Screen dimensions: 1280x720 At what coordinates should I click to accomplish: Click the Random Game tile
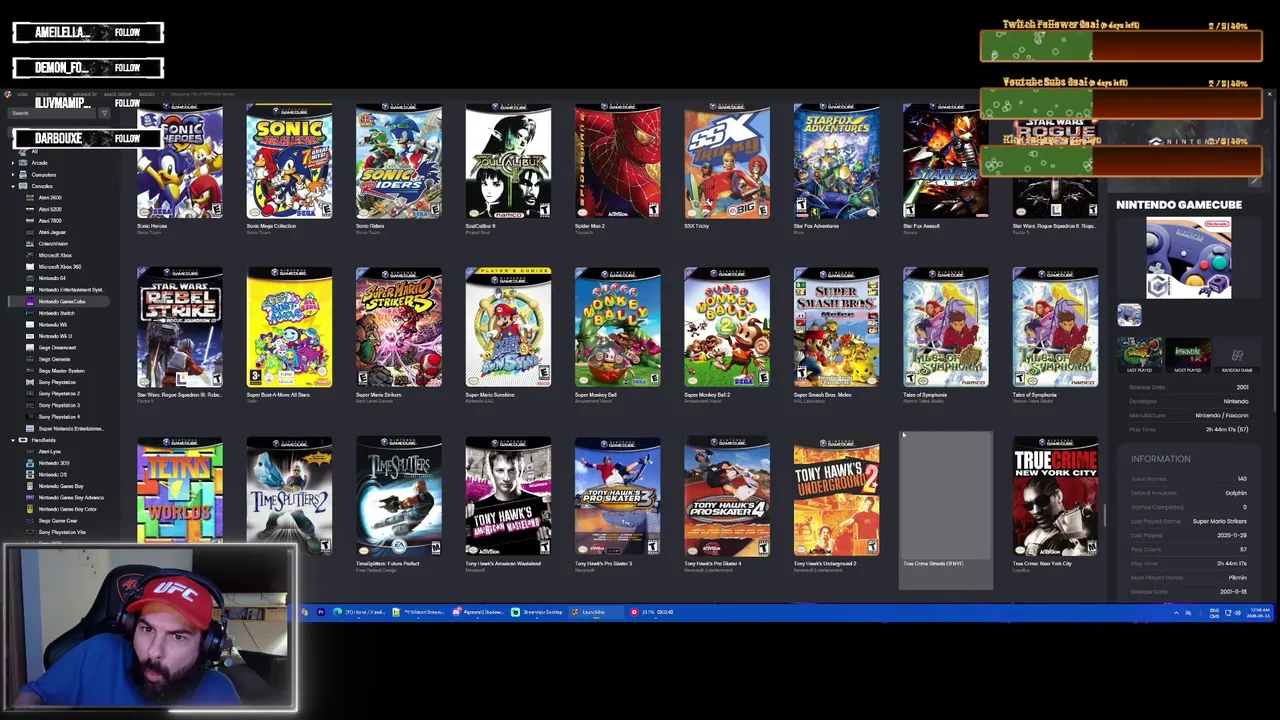pyautogui.click(x=1237, y=355)
